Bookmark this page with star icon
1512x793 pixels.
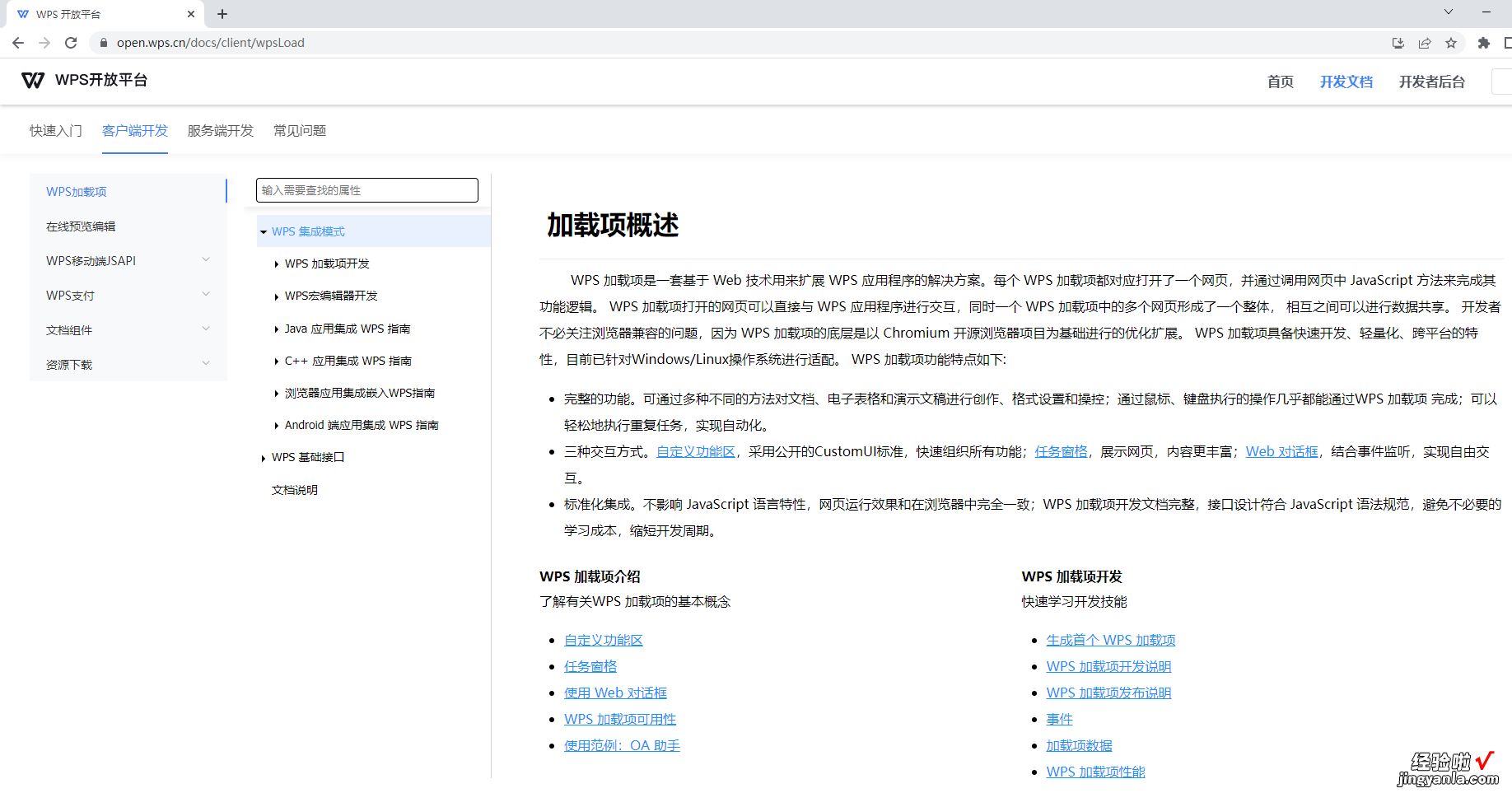point(1451,43)
